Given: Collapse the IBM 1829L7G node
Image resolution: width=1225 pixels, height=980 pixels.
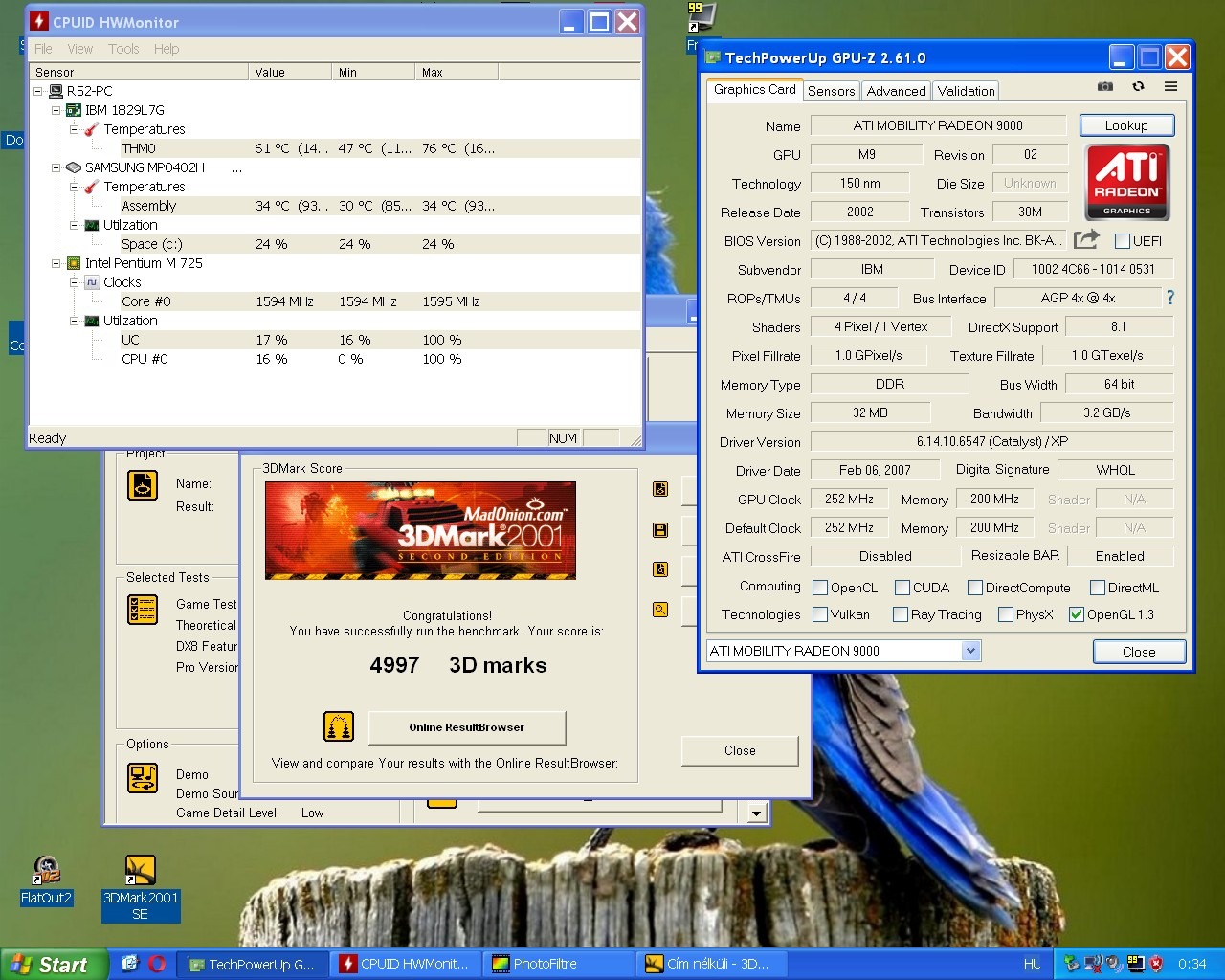Looking at the screenshot, I should [x=56, y=110].
